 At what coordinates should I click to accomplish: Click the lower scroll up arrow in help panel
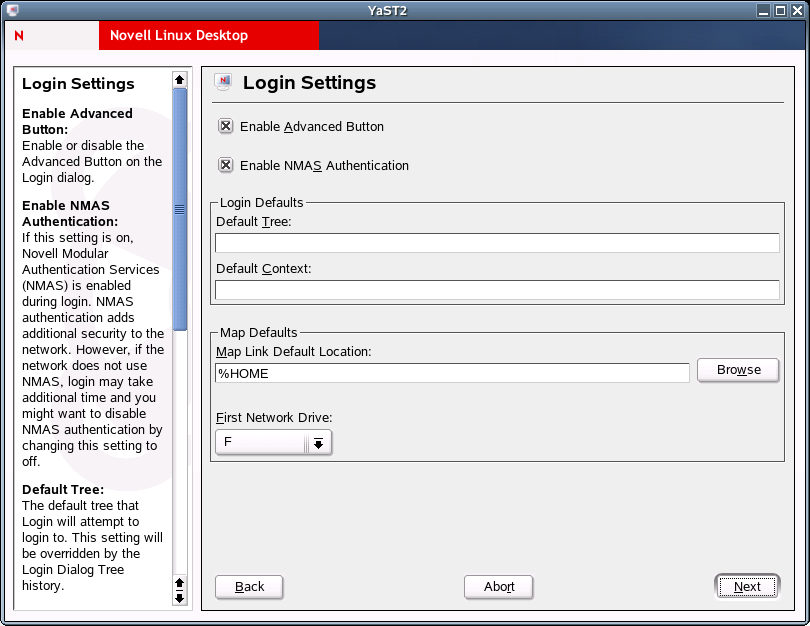point(179,583)
